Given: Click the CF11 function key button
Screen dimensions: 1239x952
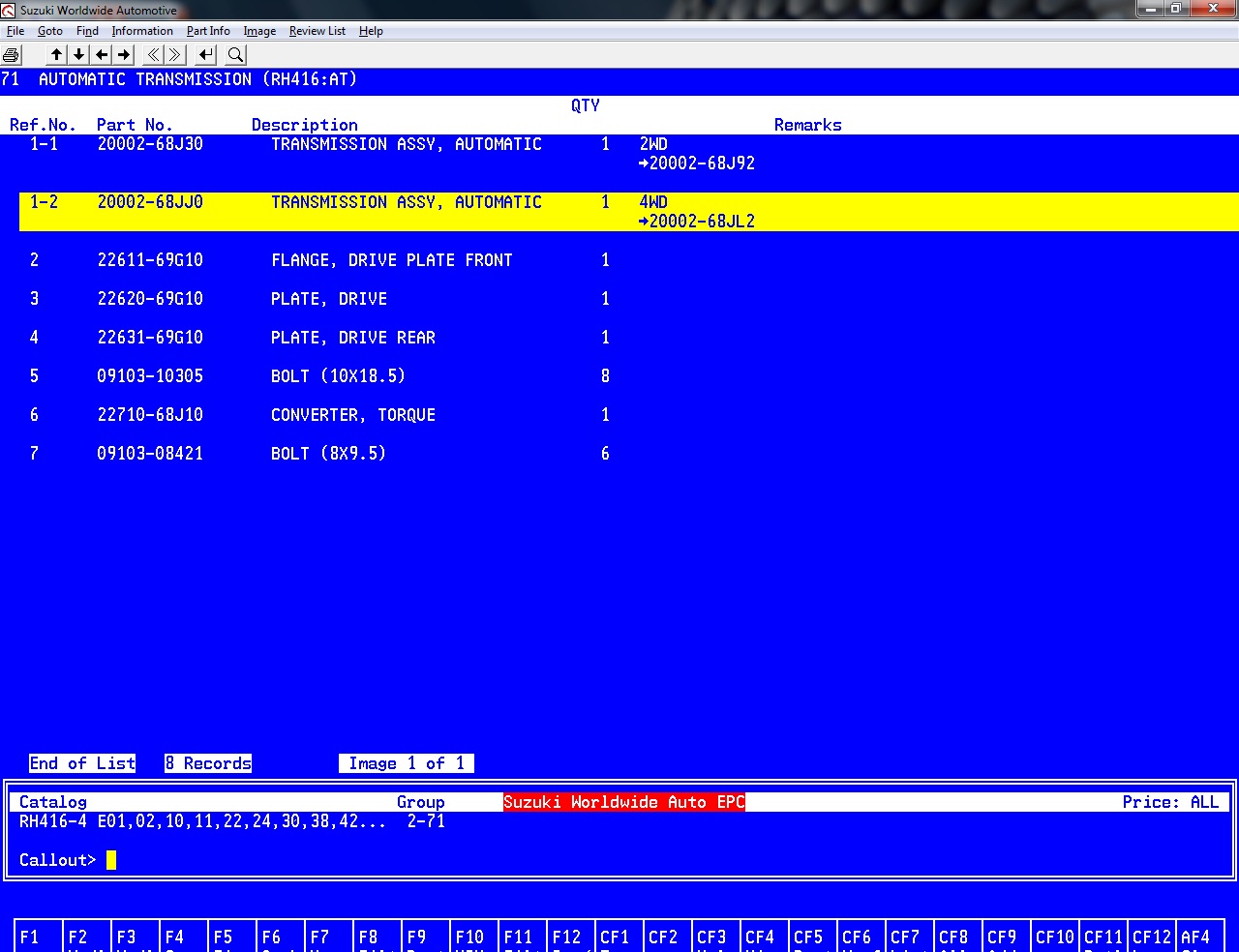Looking at the screenshot, I should (1103, 937).
